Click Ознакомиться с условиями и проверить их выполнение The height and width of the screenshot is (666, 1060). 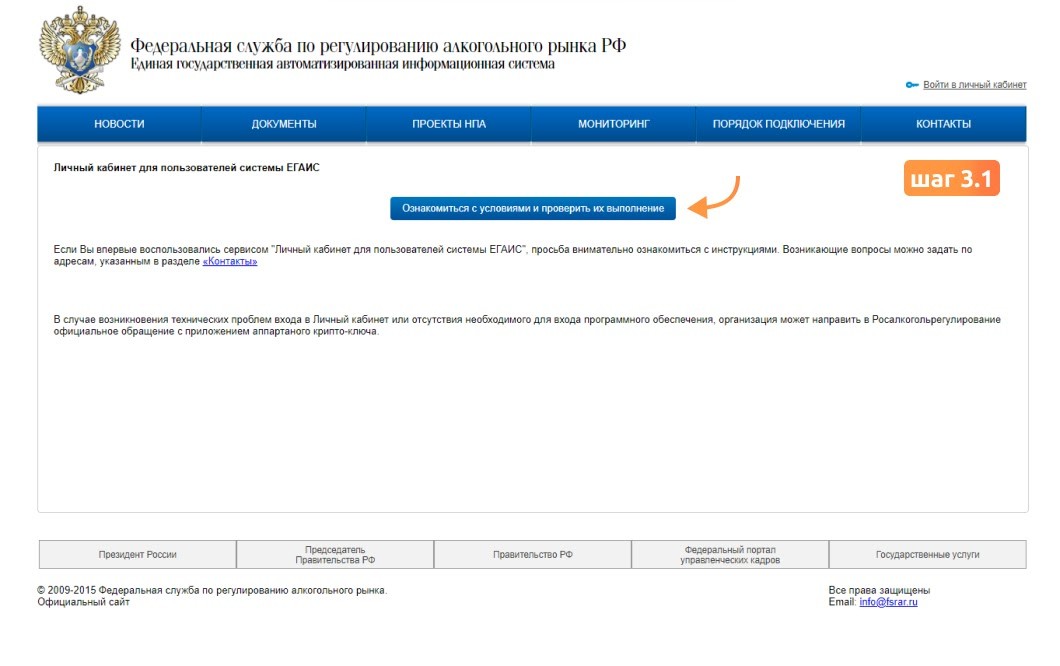(x=533, y=208)
